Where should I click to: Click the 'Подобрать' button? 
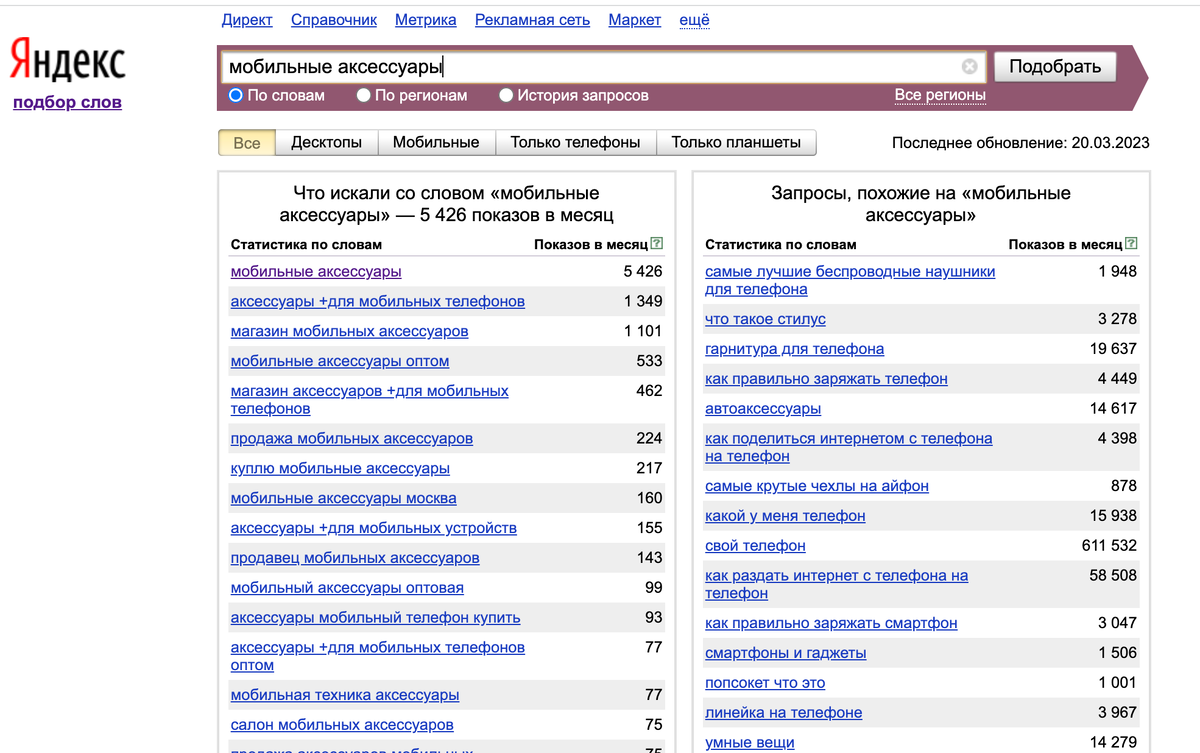1055,67
